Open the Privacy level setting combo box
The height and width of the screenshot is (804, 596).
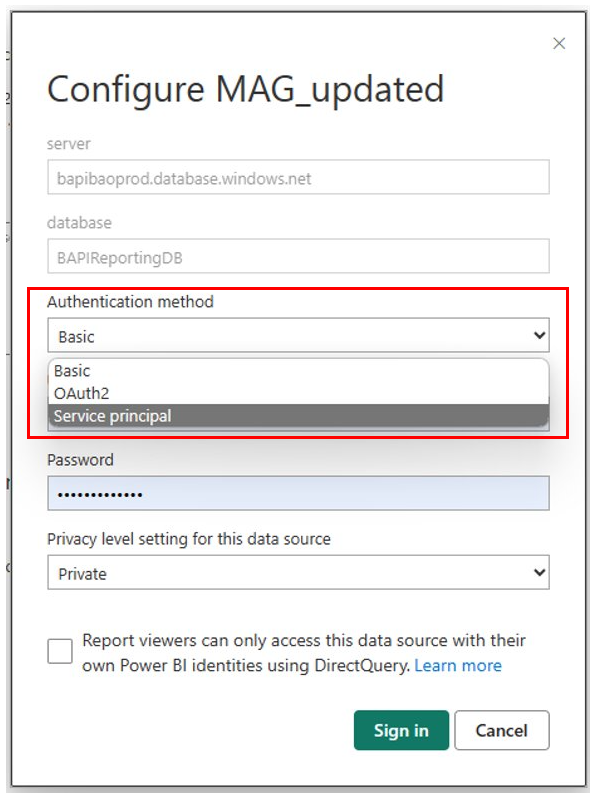coord(298,572)
